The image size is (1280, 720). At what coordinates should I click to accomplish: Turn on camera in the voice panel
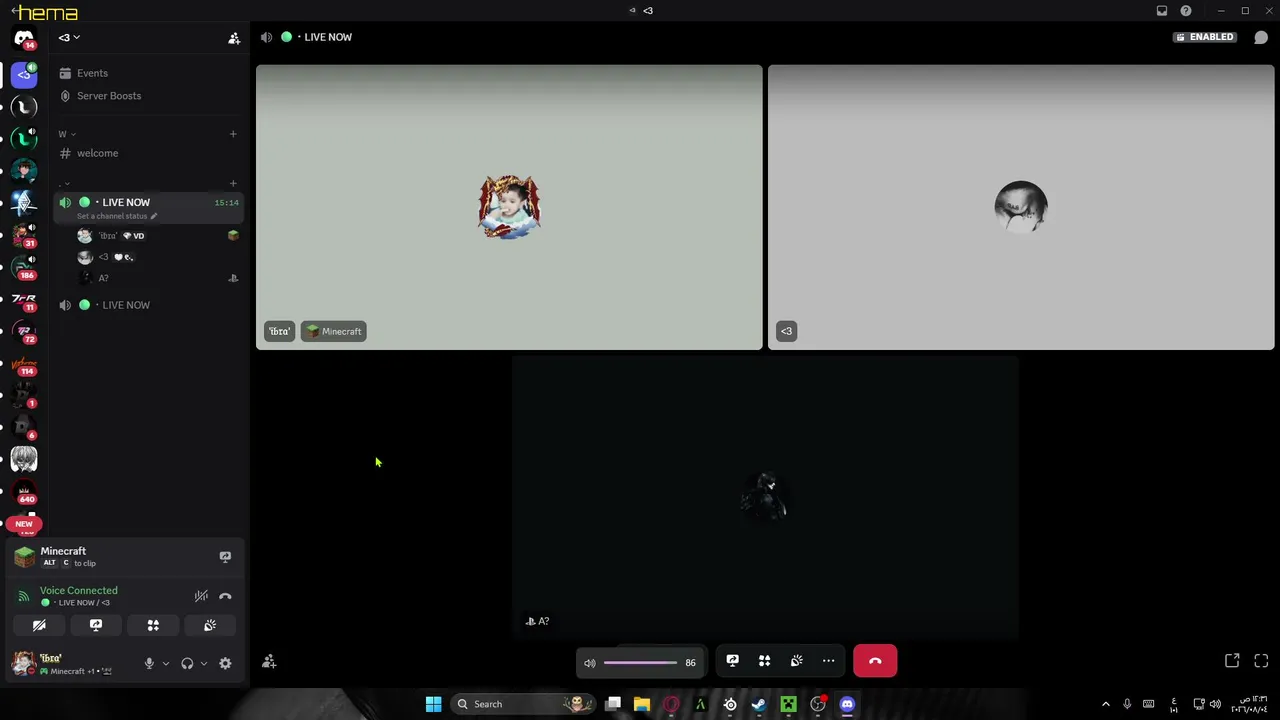[x=39, y=625]
